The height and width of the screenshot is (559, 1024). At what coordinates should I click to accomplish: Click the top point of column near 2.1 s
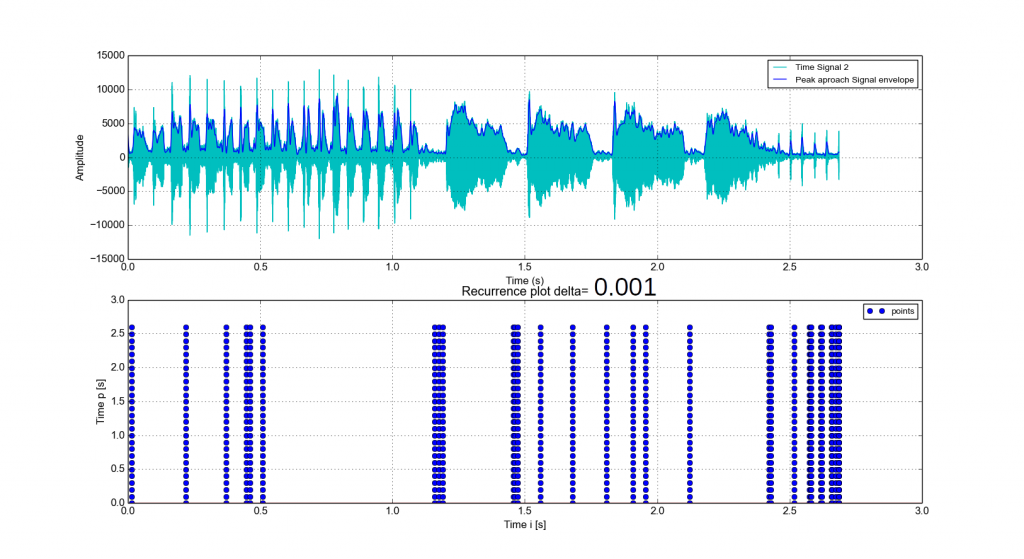pyautogui.click(x=690, y=327)
